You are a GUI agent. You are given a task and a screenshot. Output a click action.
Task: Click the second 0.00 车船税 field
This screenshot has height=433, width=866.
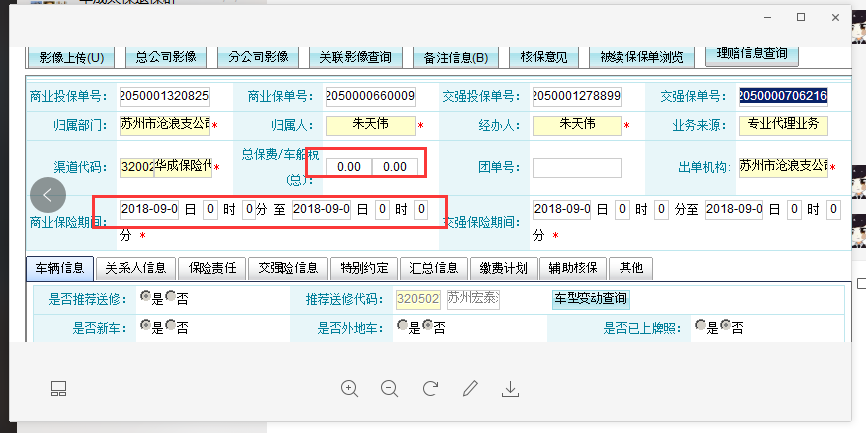394,167
